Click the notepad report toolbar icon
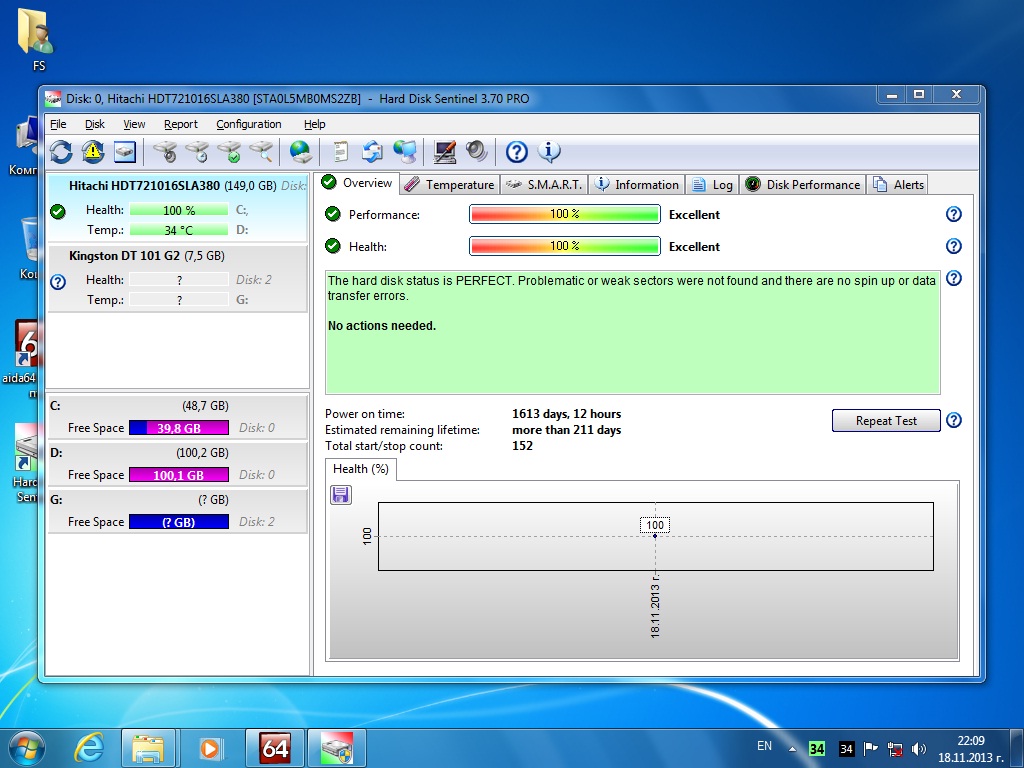Screen dimensions: 1024x768 (340, 152)
